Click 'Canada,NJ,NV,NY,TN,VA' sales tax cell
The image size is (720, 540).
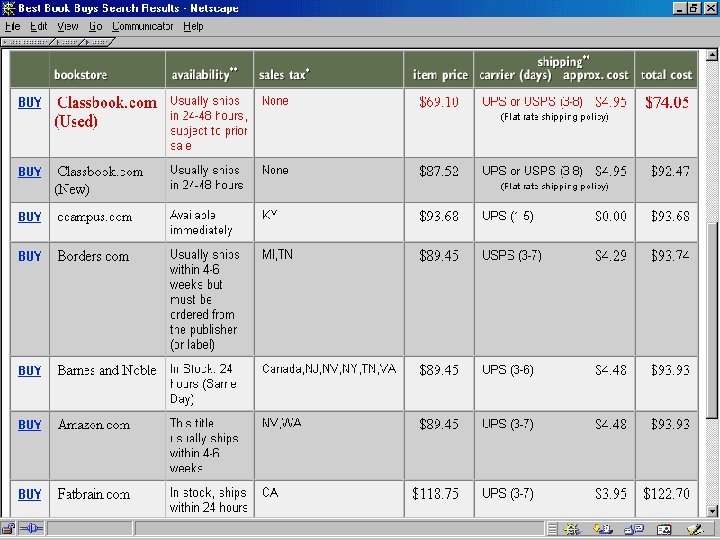click(x=329, y=369)
